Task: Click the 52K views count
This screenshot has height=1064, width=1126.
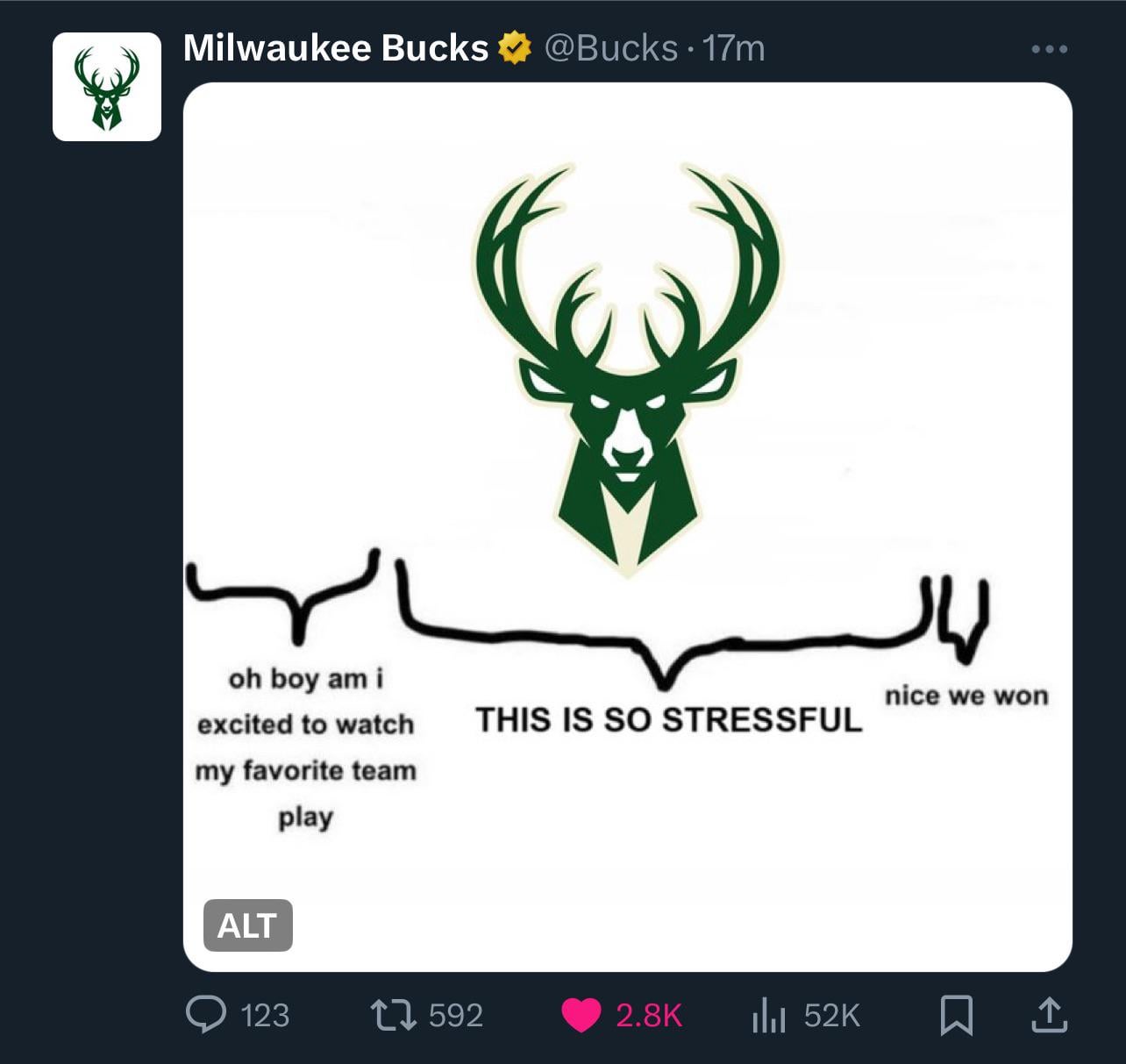Action: (x=832, y=1016)
